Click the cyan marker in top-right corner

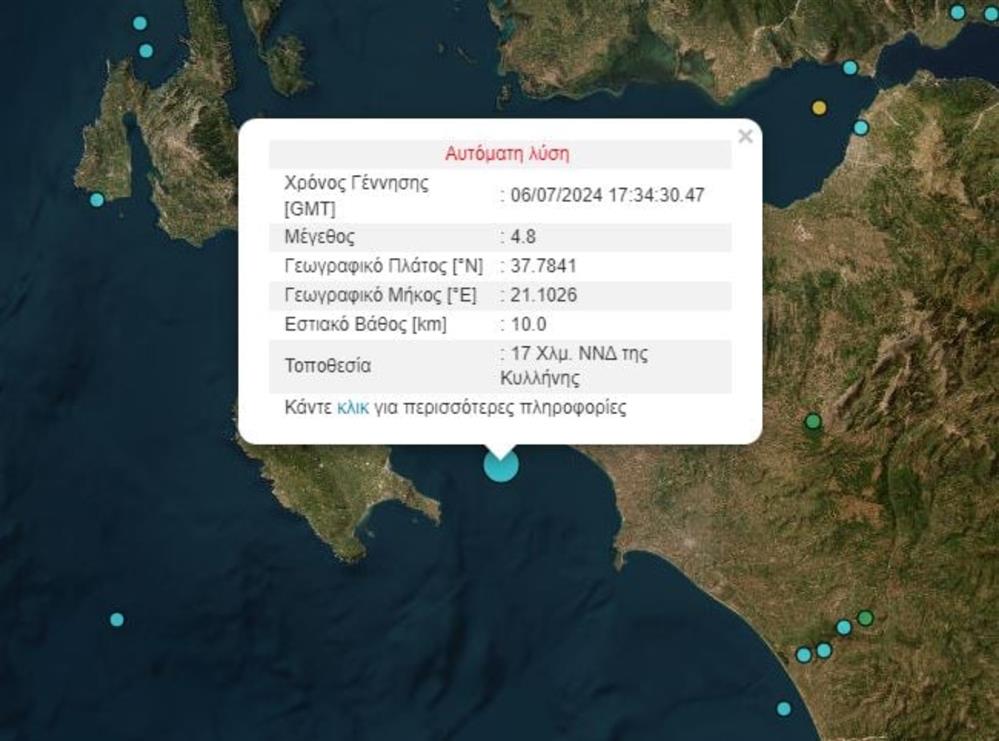click(x=957, y=13)
